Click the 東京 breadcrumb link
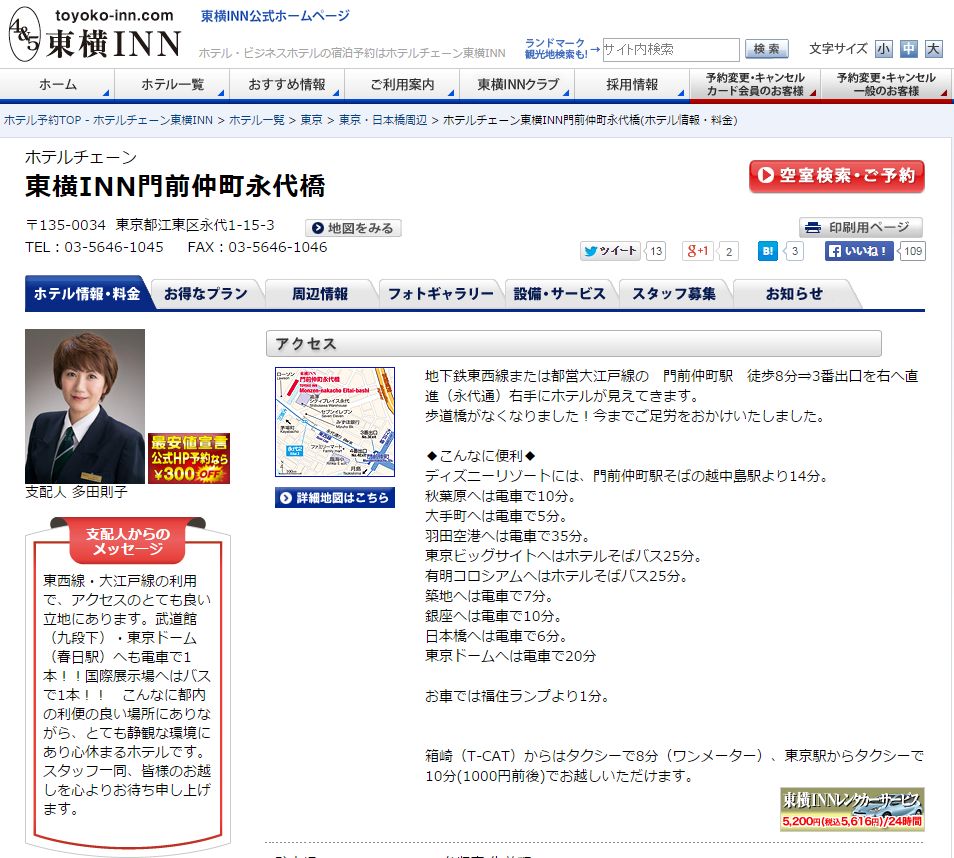 point(312,120)
